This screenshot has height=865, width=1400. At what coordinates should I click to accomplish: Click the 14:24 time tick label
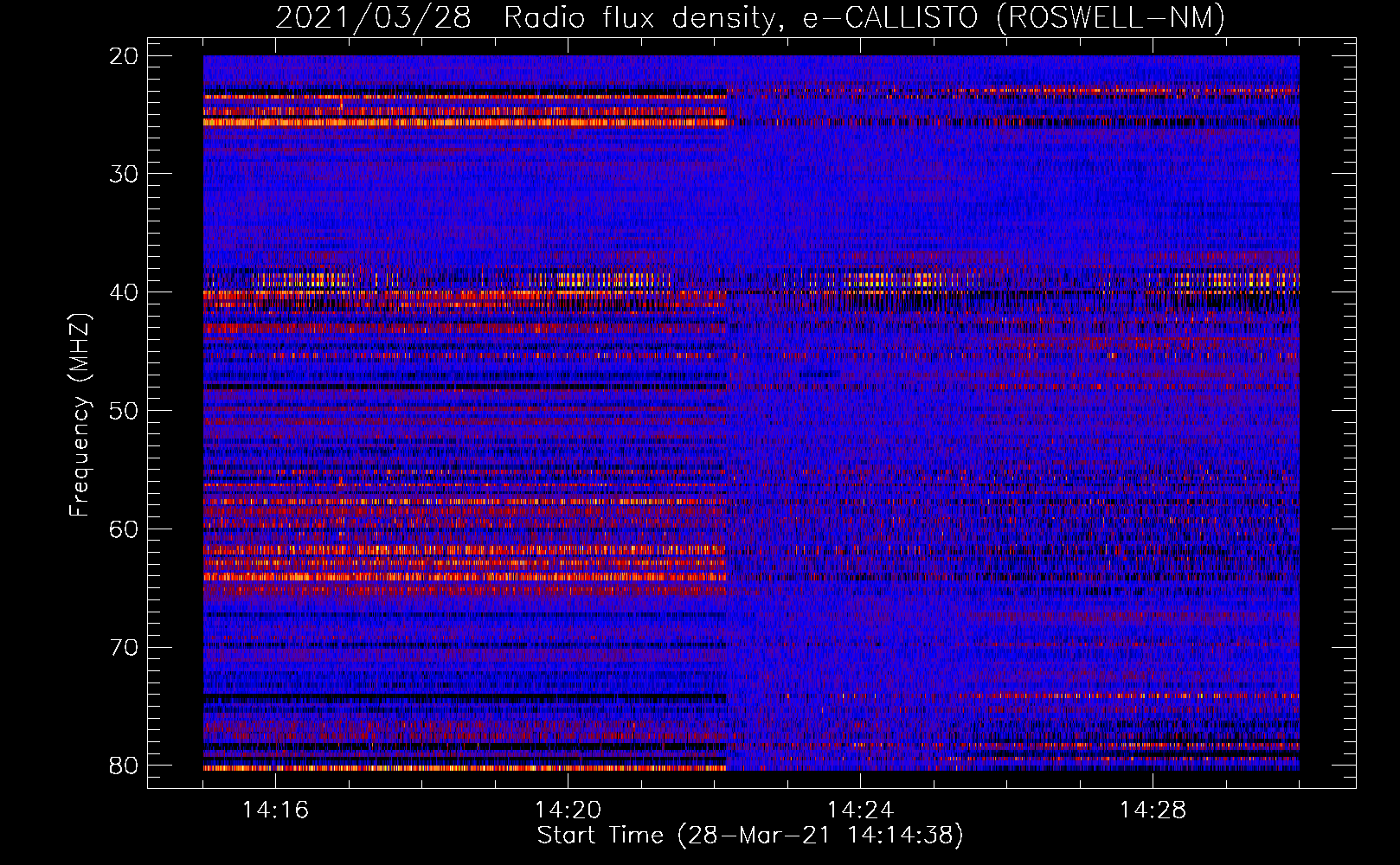tap(860, 811)
